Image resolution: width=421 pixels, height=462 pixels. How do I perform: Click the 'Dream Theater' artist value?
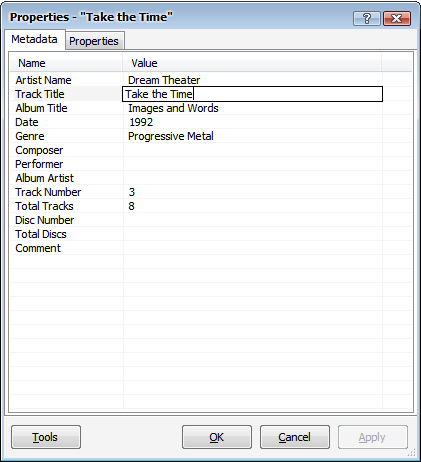[164, 80]
